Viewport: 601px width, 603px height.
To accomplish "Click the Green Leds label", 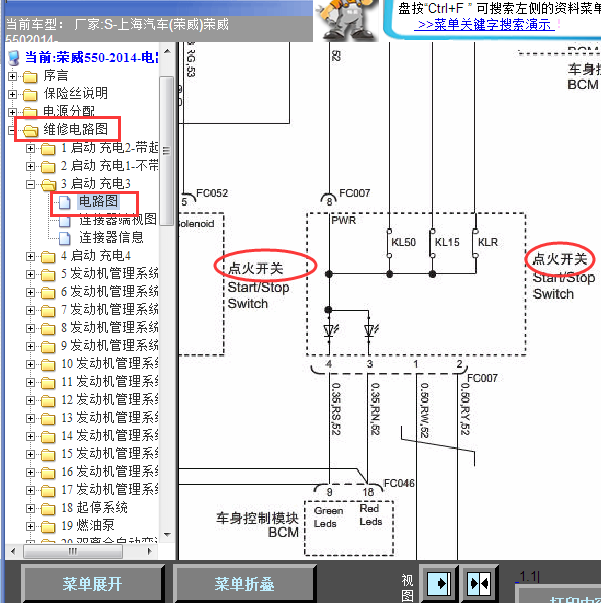I will coord(328,517).
